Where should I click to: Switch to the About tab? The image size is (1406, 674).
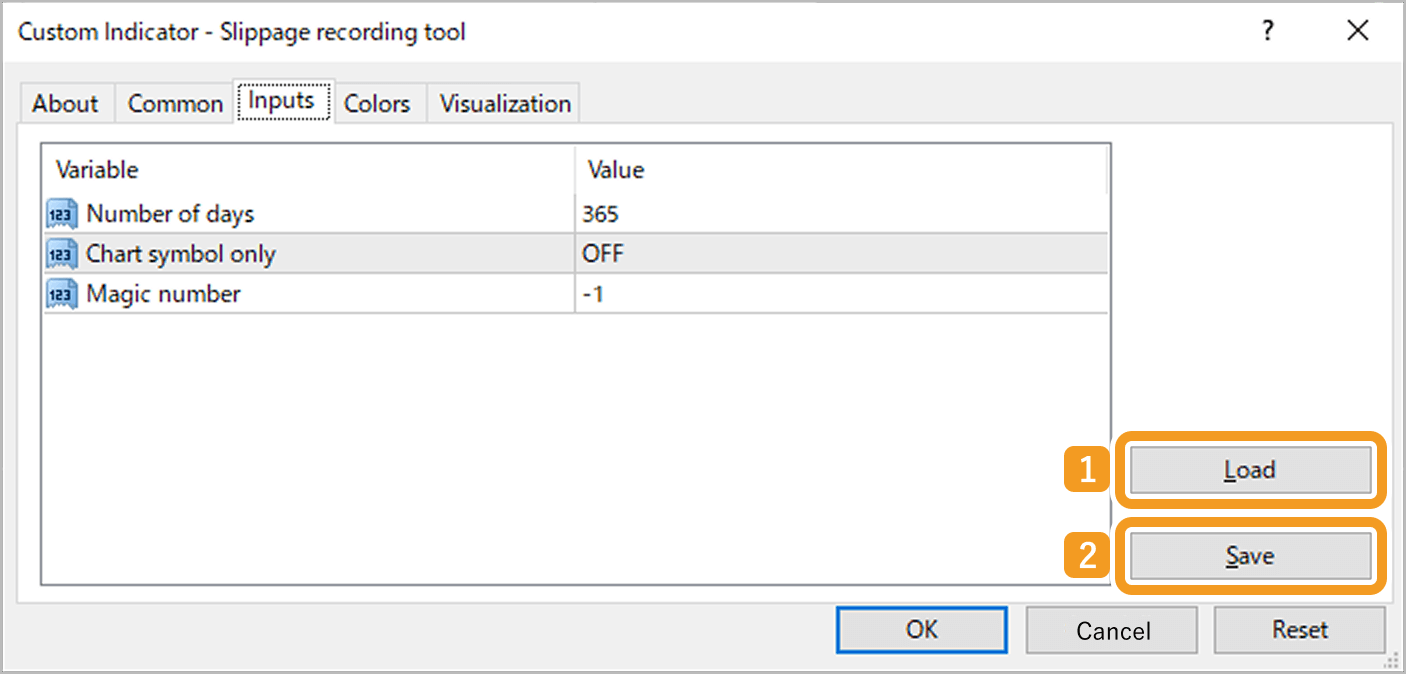tap(65, 104)
